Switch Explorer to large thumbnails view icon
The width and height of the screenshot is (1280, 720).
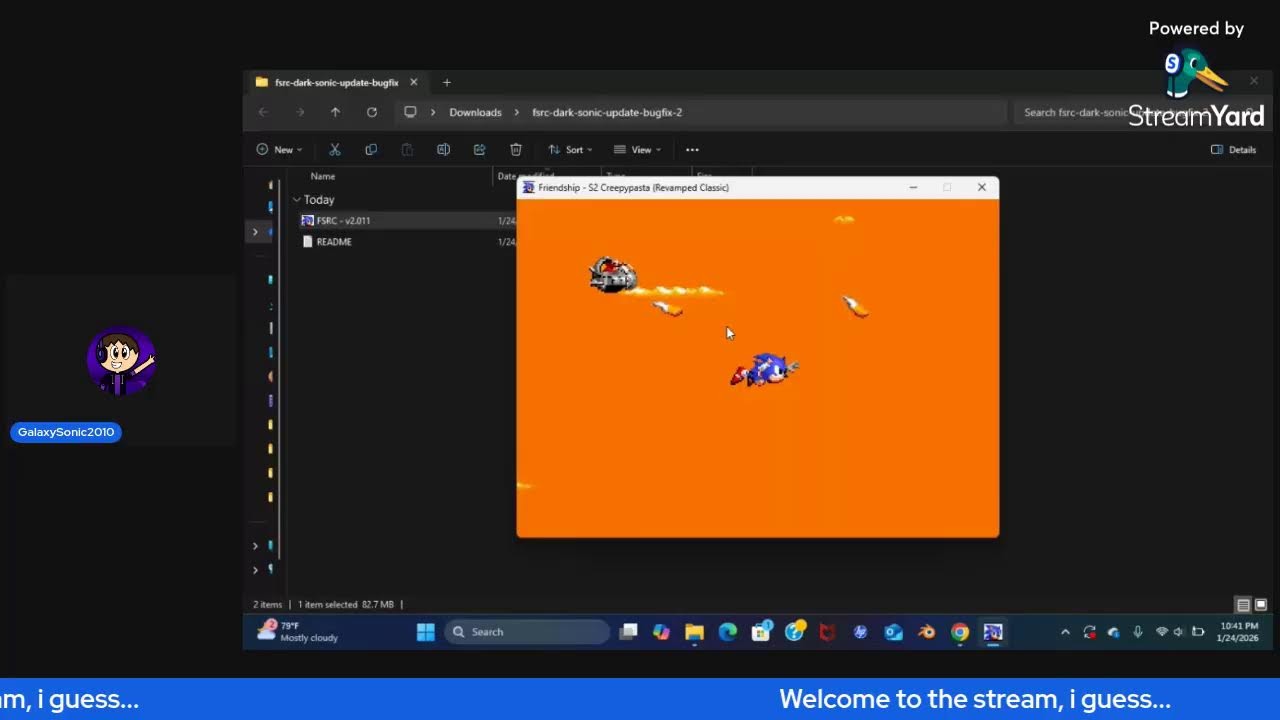[1261, 605]
